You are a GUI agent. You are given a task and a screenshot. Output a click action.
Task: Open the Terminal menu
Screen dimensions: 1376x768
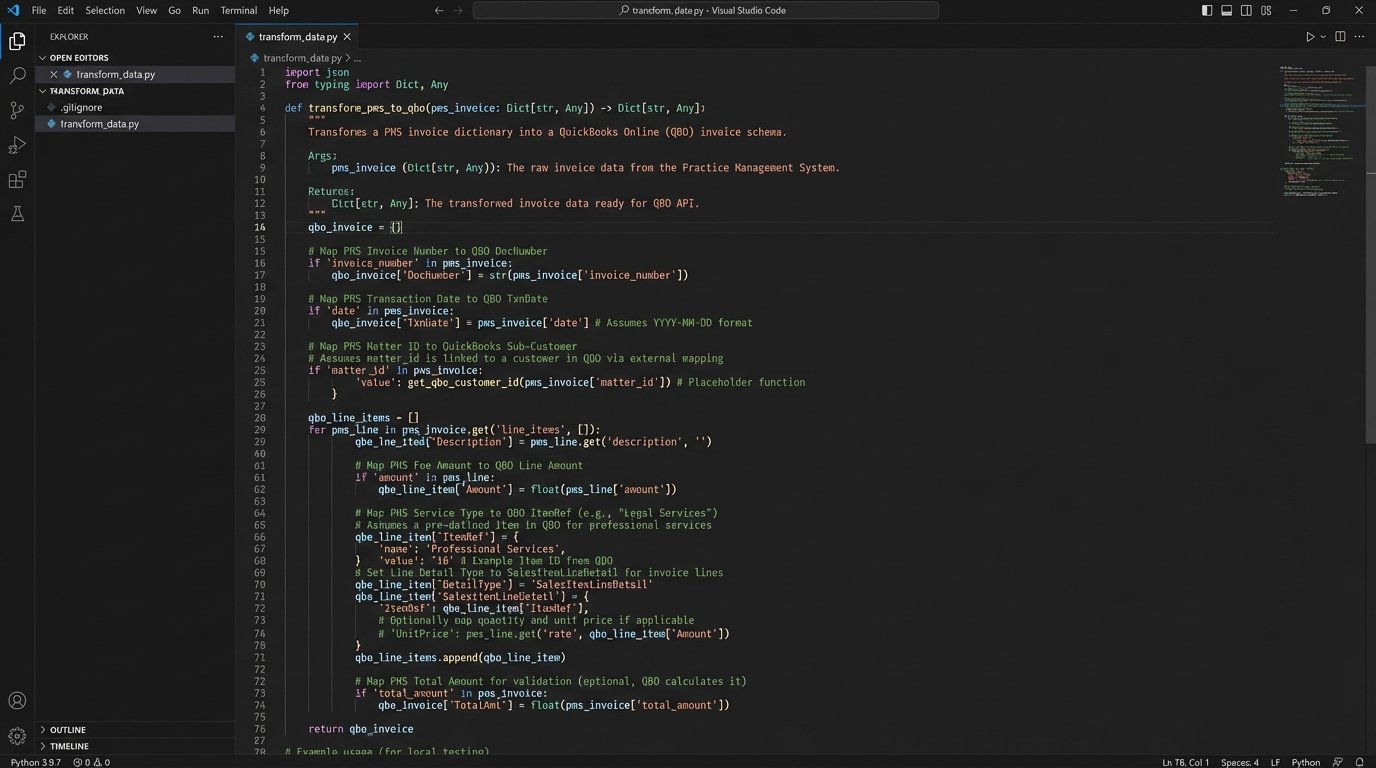pos(237,10)
